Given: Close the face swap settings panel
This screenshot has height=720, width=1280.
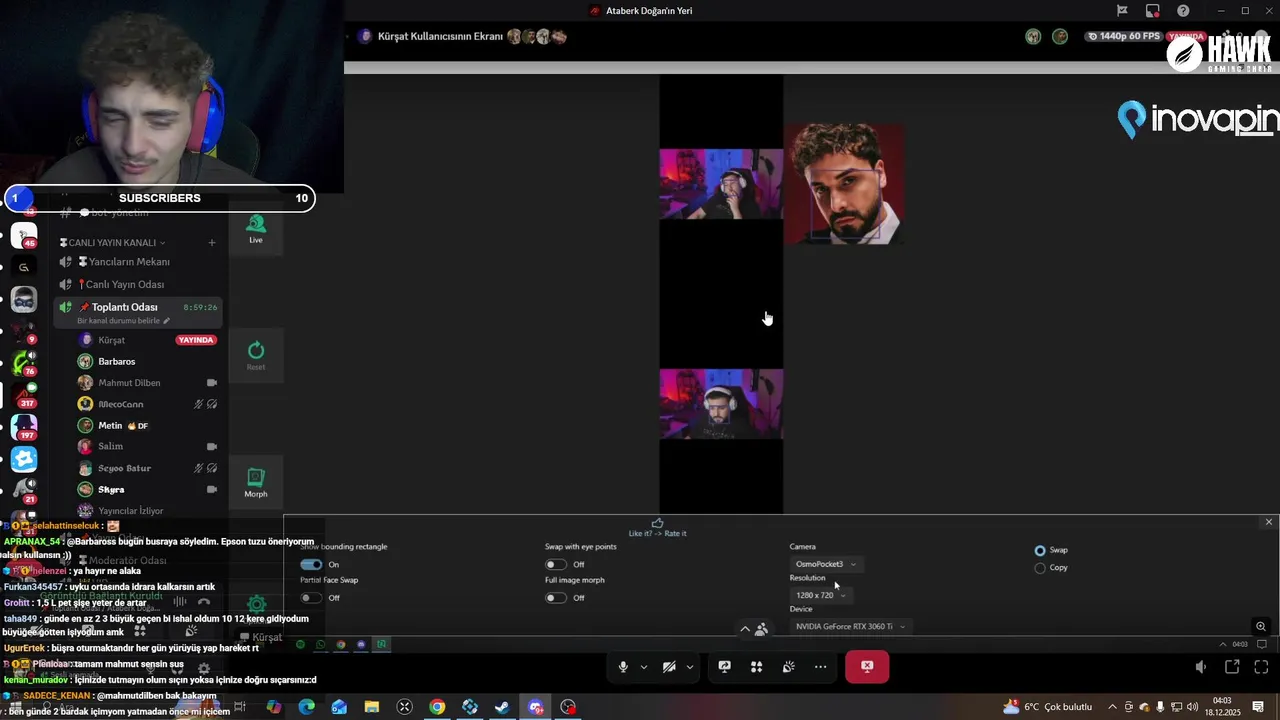Looking at the screenshot, I should (1269, 522).
